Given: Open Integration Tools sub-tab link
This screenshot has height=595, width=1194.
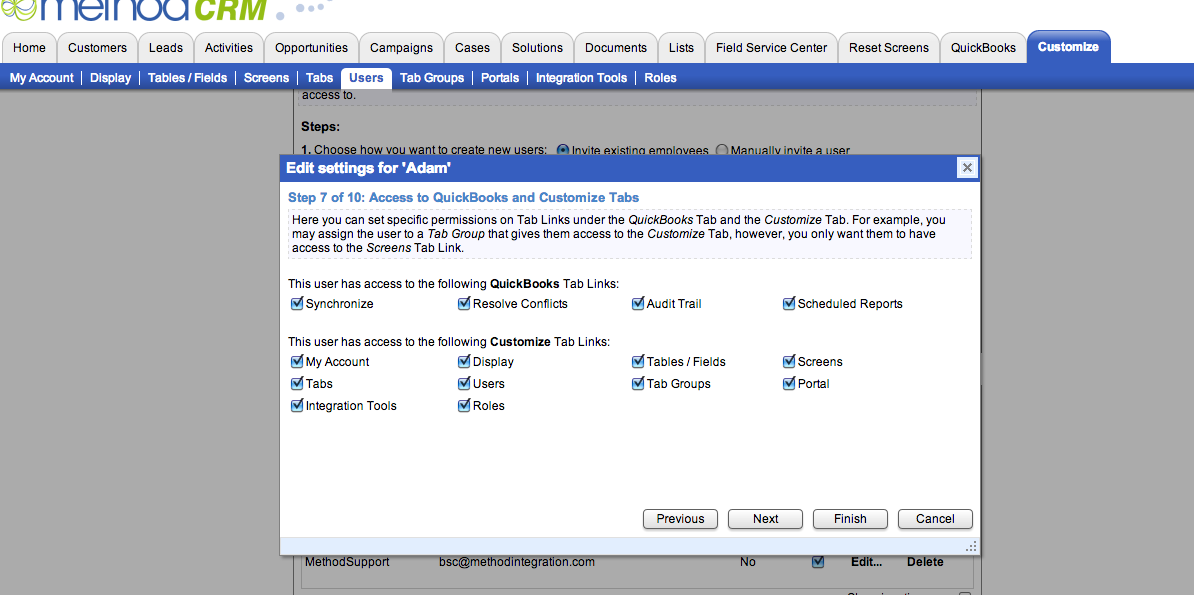Looking at the screenshot, I should click(x=582, y=78).
